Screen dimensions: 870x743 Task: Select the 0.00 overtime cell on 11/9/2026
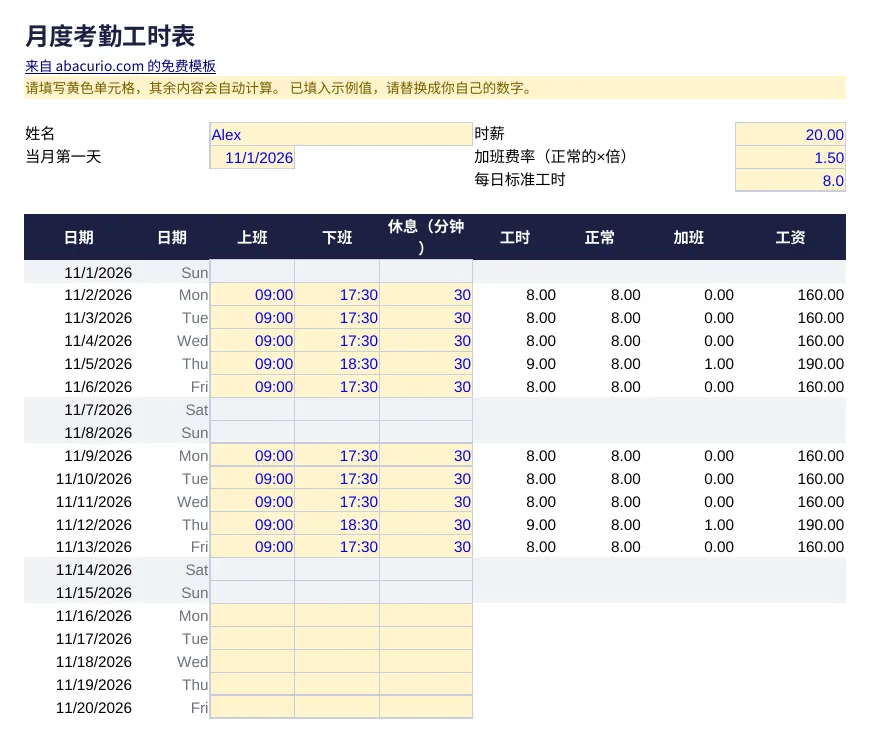pyautogui.click(x=689, y=456)
